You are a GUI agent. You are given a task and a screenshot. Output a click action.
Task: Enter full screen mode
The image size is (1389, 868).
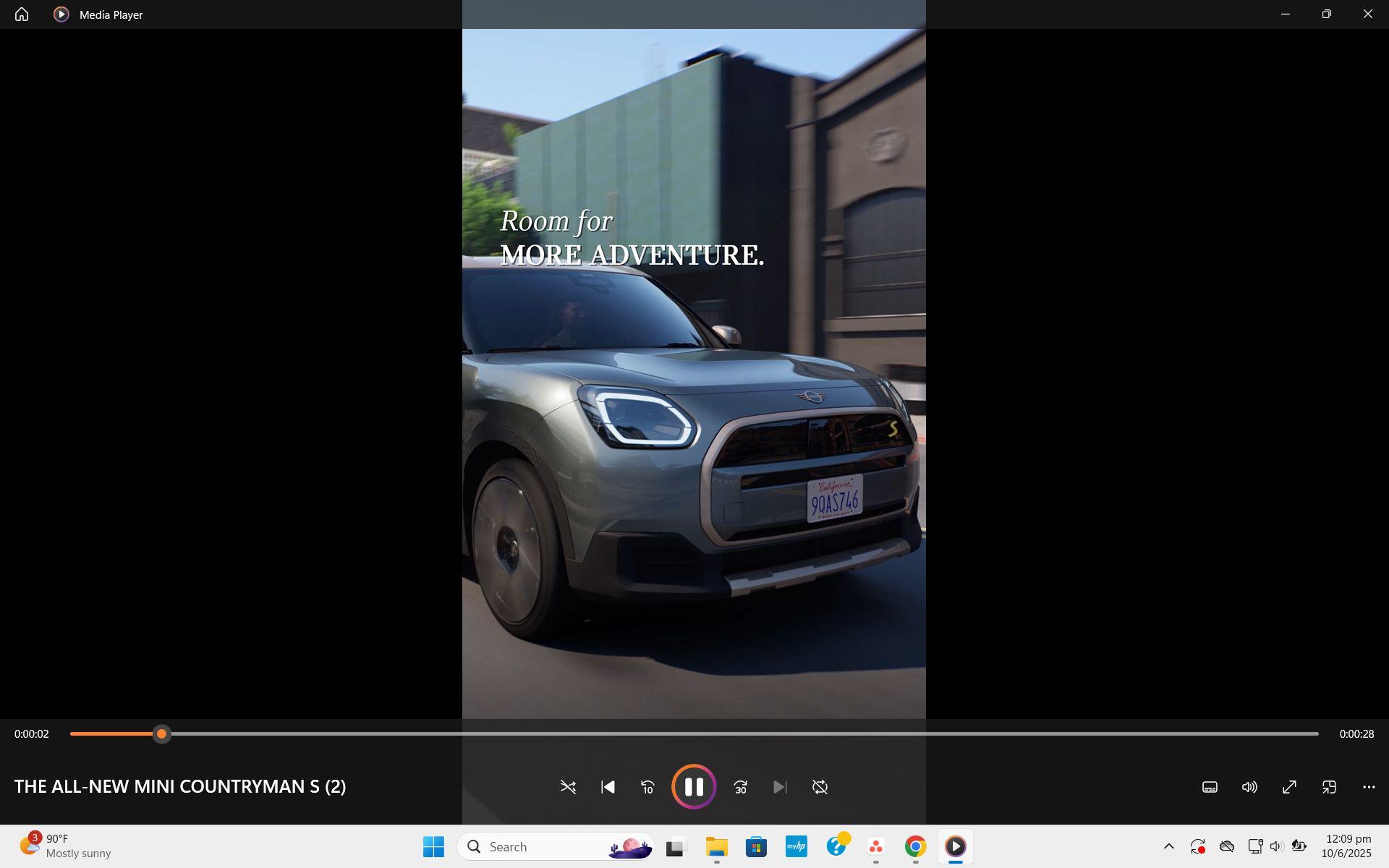pyautogui.click(x=1289, y=786)
